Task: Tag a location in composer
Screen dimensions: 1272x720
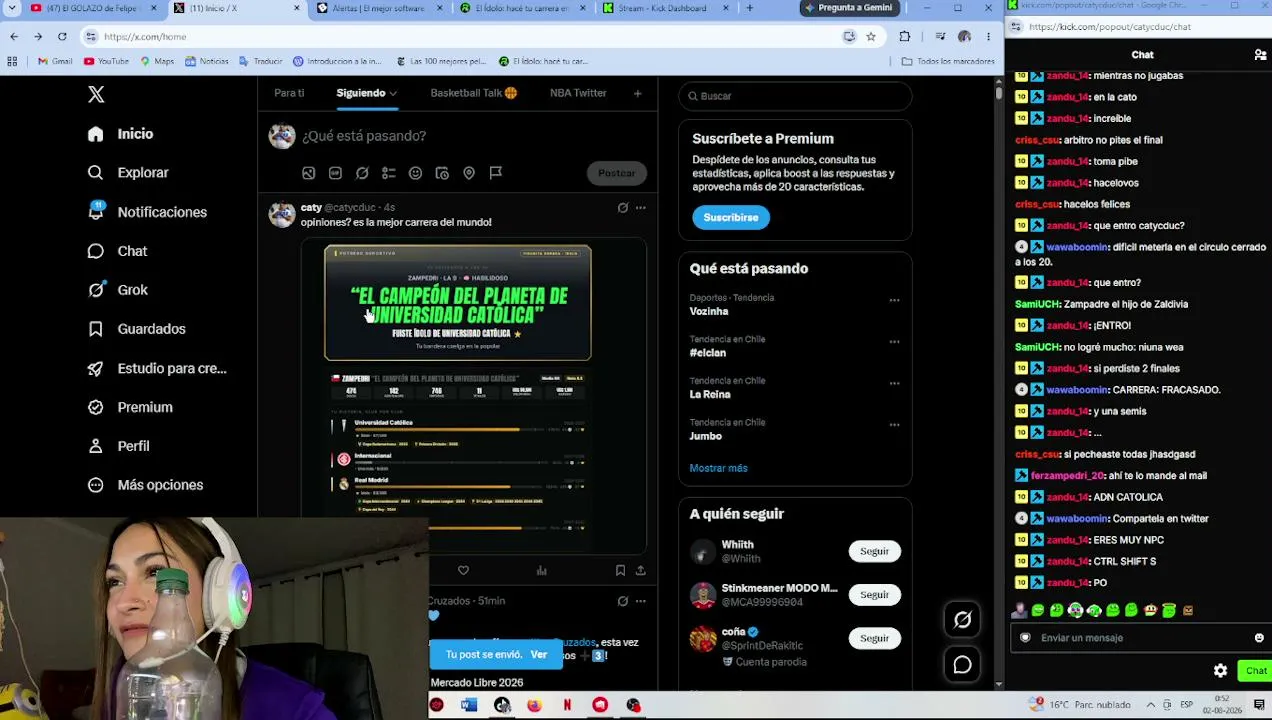Action: 469,173
